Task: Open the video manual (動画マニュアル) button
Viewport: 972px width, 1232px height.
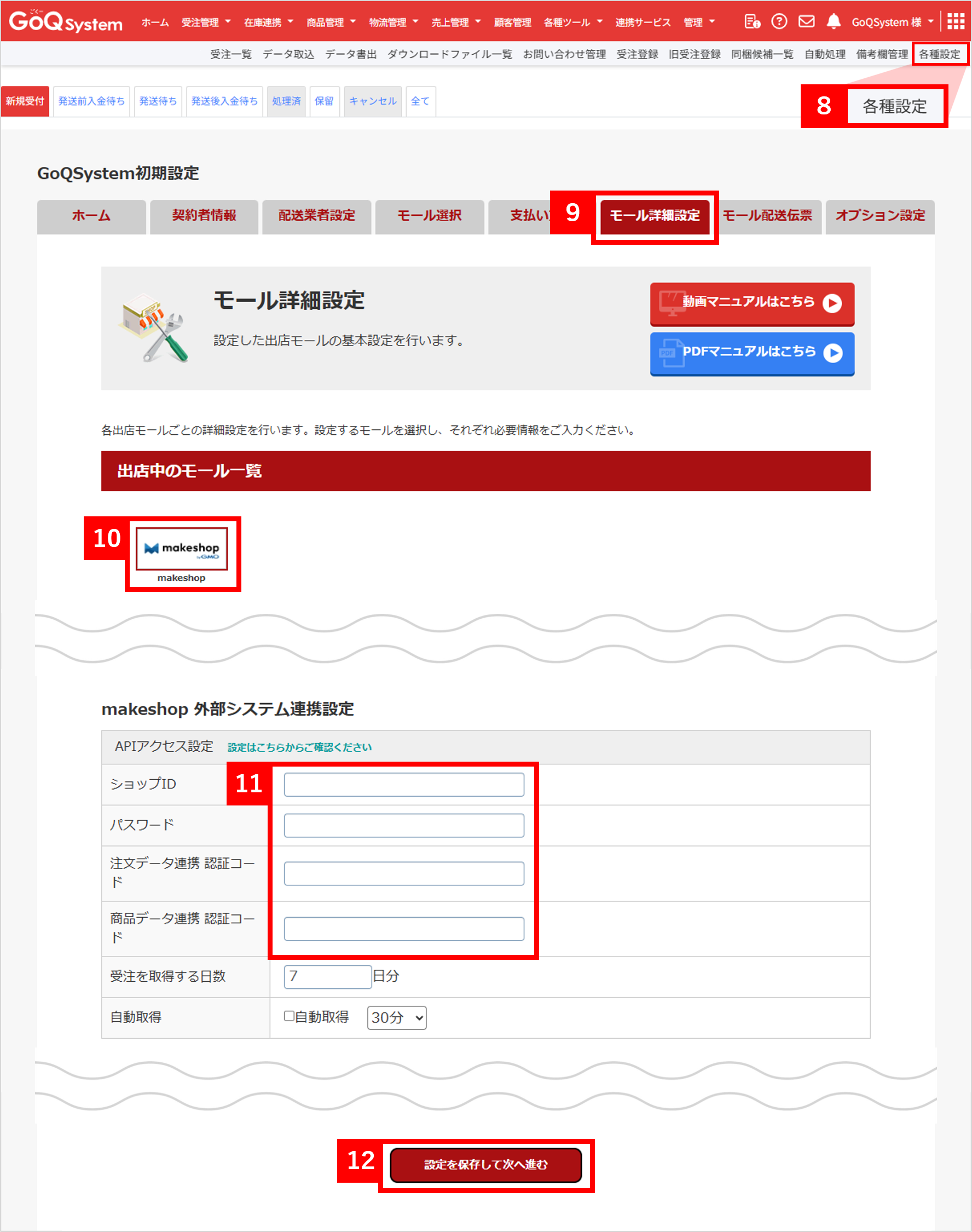Action: click(752, 303)
